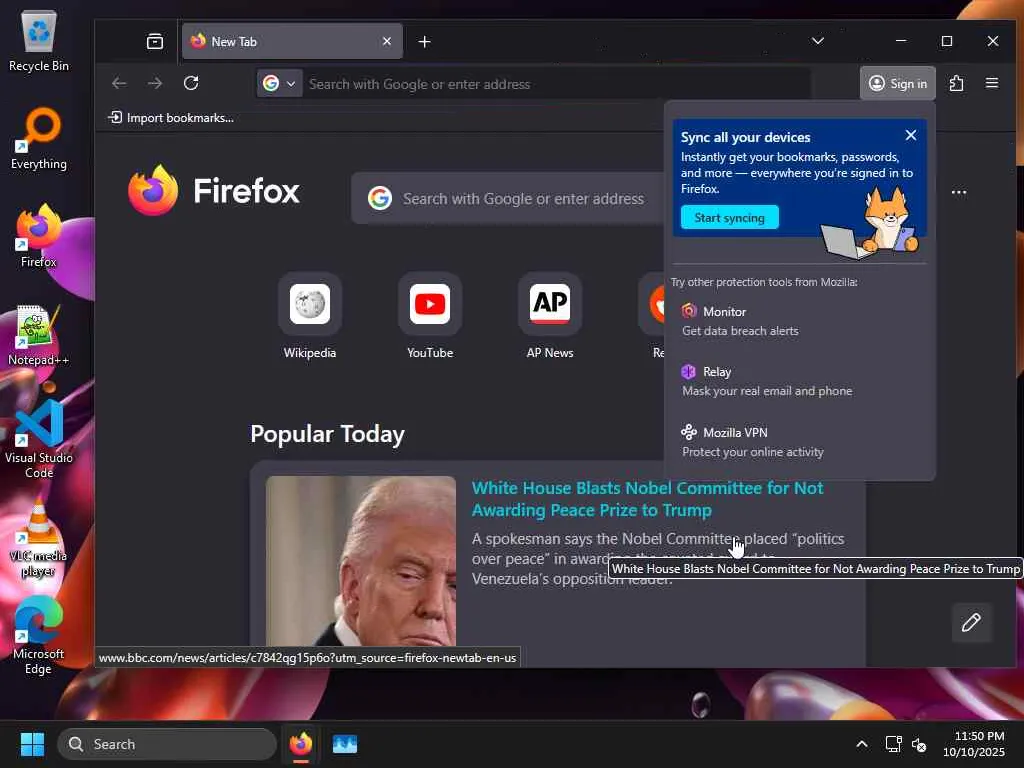
Task: Open the Extensions puzzle icon
Action: [x=956, y=84]
